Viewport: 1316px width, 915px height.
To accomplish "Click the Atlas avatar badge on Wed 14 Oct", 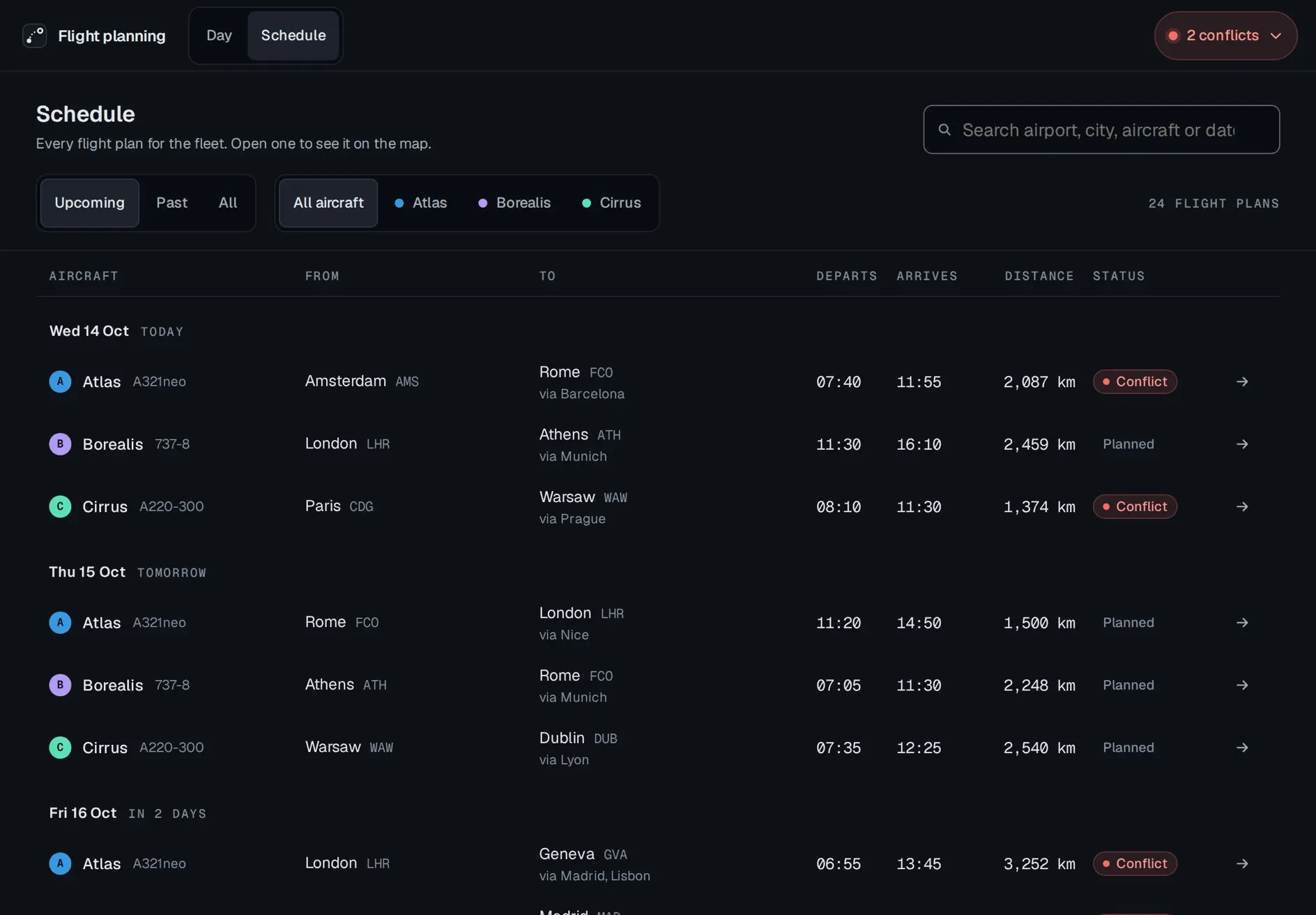I will click(x=60, y=381).
